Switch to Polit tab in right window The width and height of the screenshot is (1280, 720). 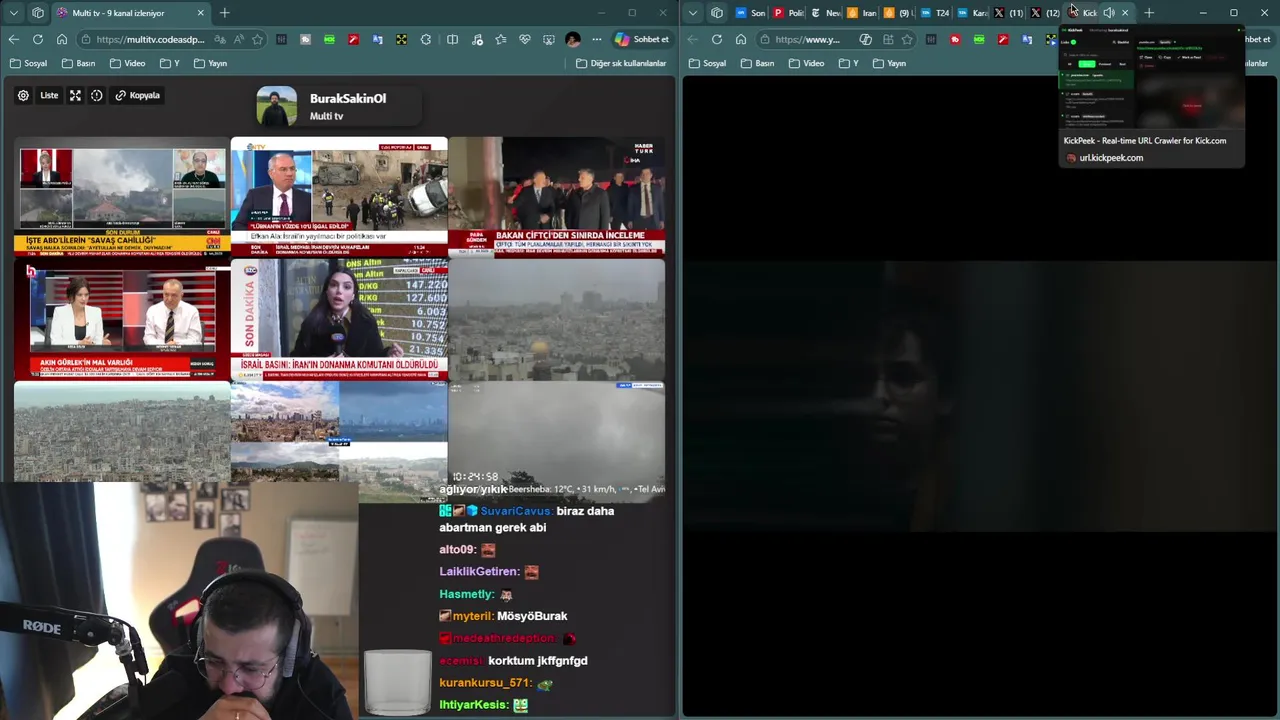click(788, 13)
